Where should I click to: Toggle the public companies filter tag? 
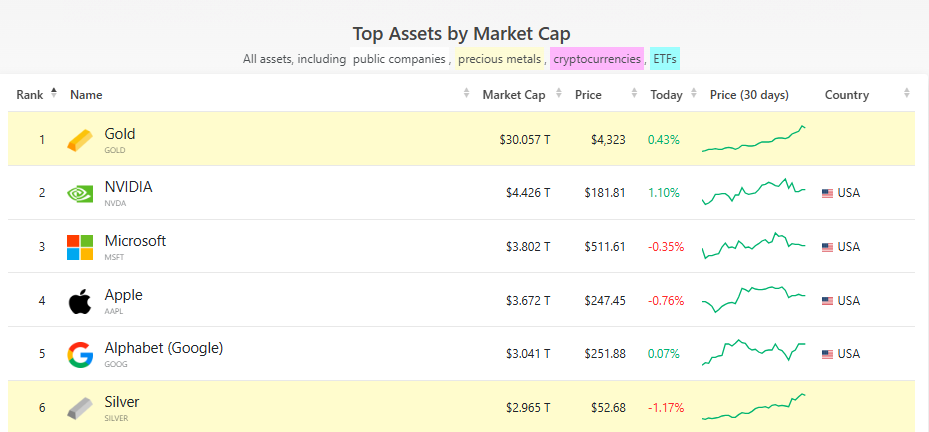click(399, 59)
